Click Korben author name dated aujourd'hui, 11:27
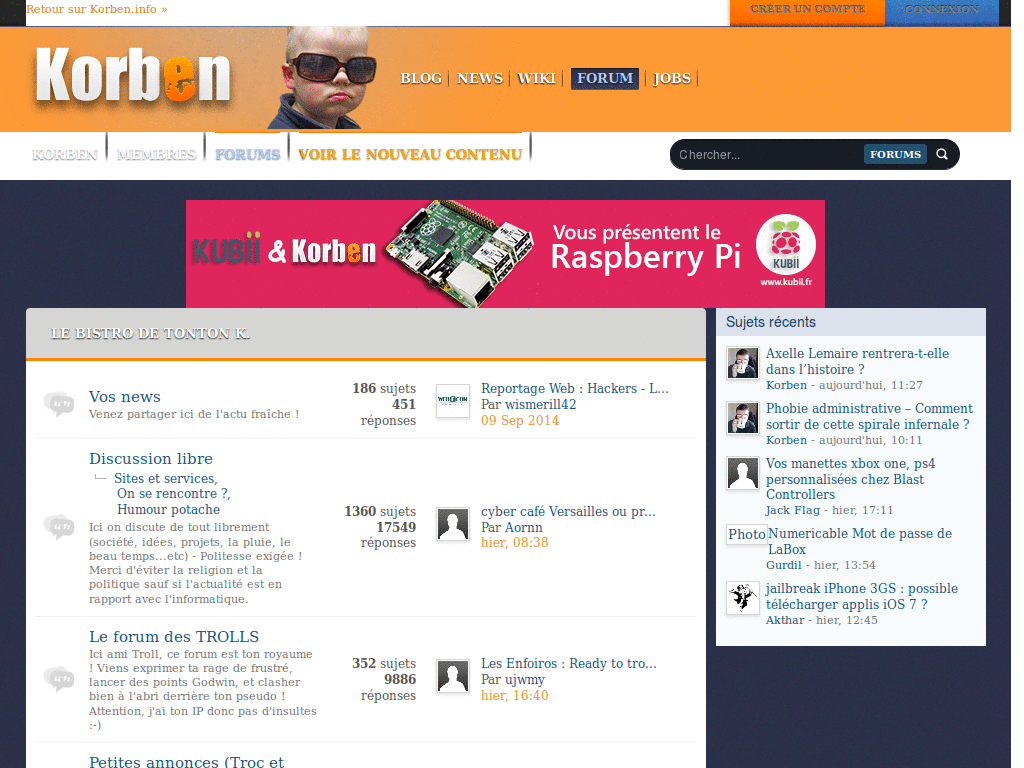Viewport: 1024px width, 768px height. pyautogui.click(x=786, y=385)
